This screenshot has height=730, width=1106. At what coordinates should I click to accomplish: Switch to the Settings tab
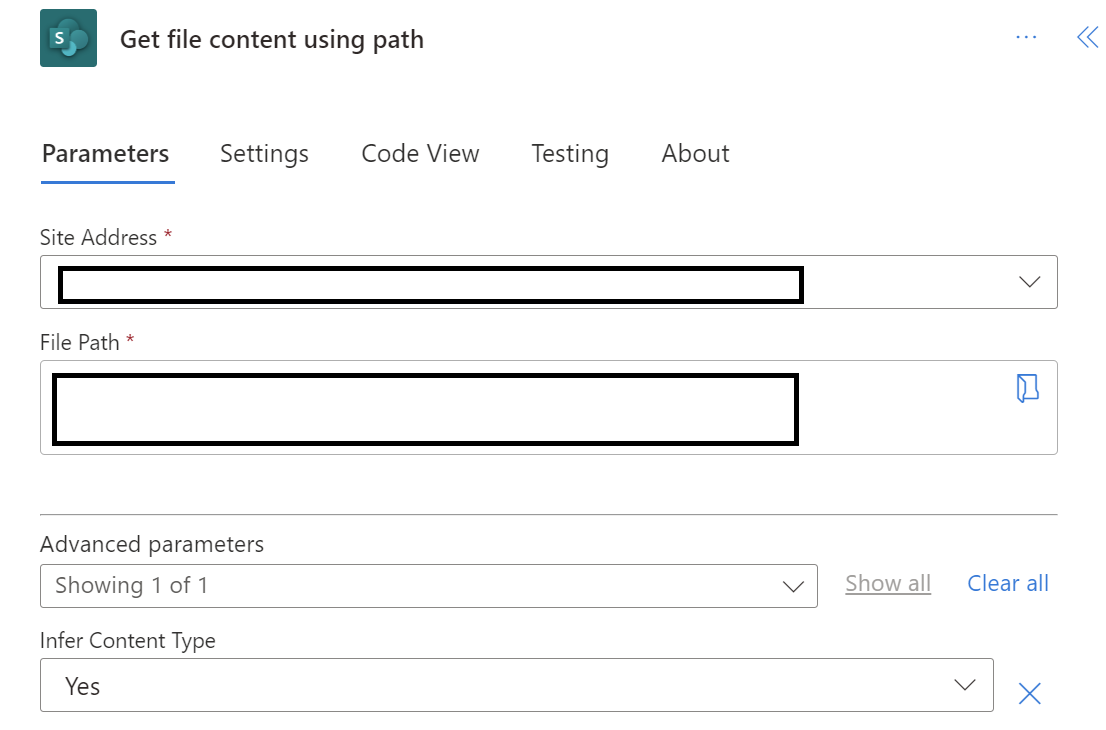click(x=263, y=154)
